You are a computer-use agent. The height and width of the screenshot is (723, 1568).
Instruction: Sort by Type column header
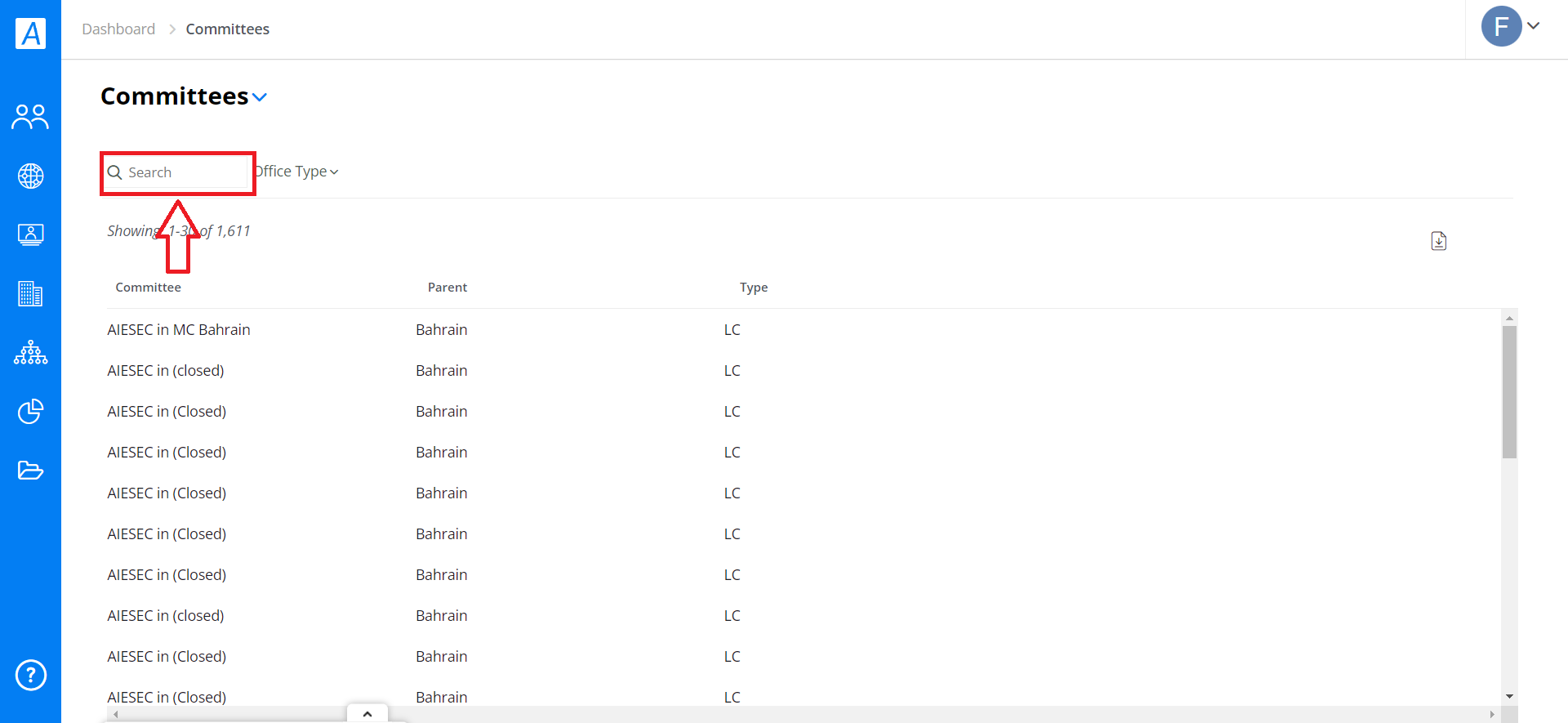point(754,288)
